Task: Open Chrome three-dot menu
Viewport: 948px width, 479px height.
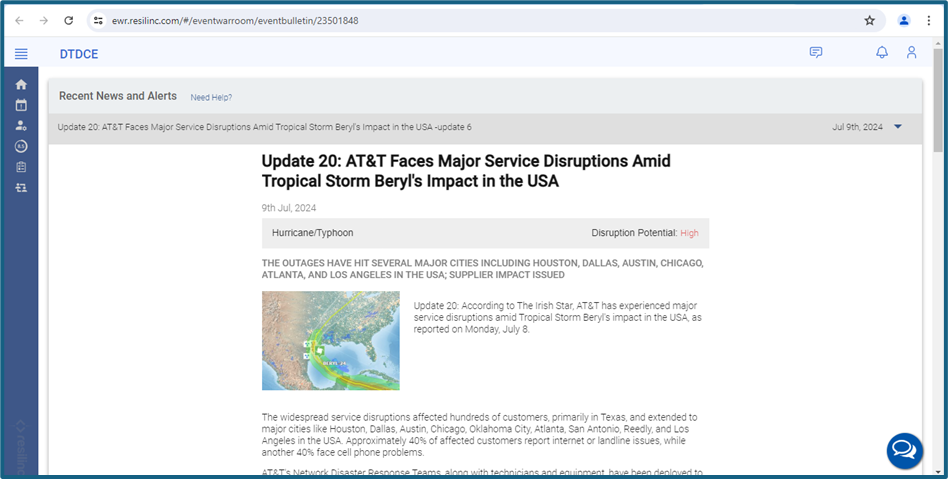Action: (x=929, y=21)
